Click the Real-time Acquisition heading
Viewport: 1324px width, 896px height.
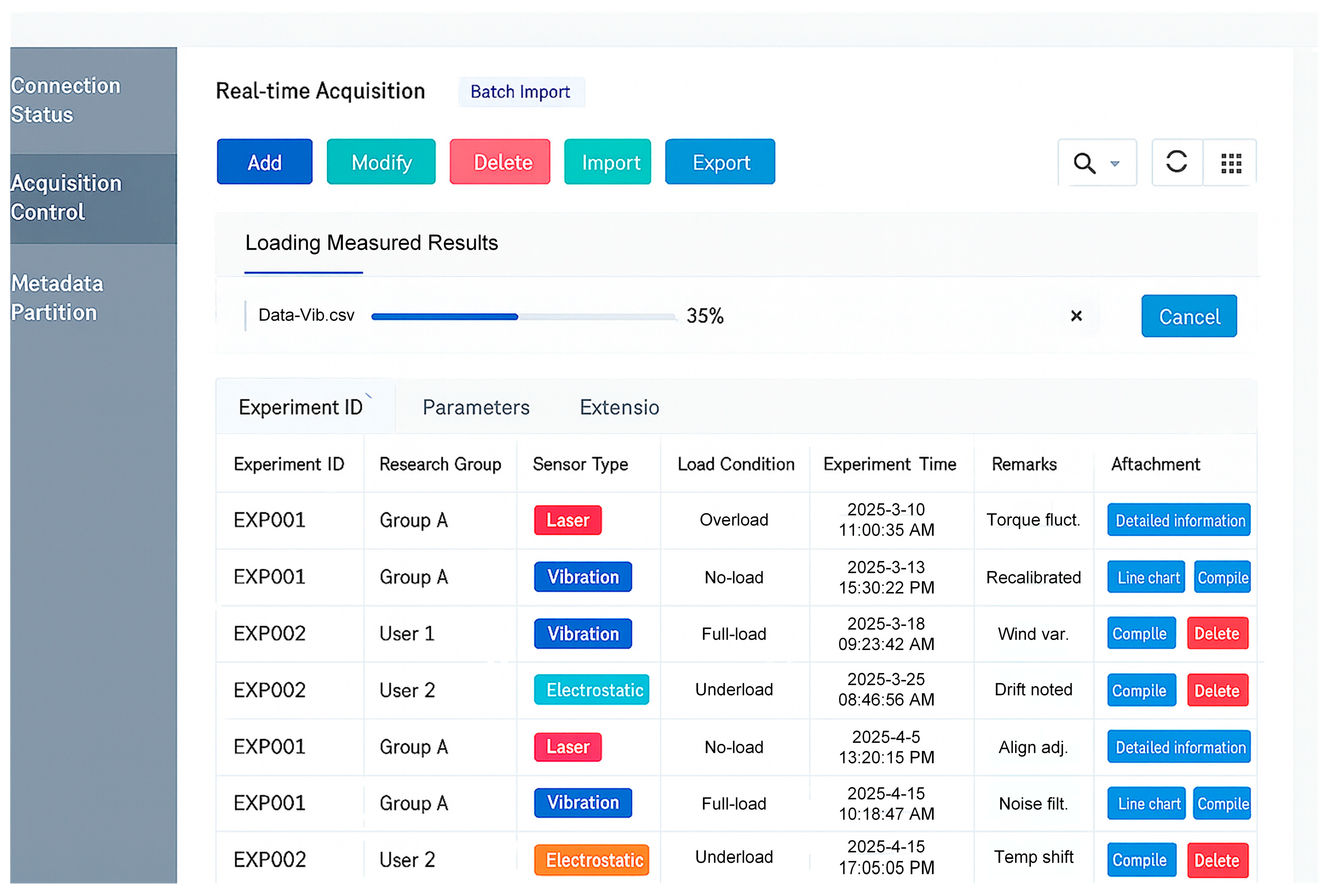point(320,91)
